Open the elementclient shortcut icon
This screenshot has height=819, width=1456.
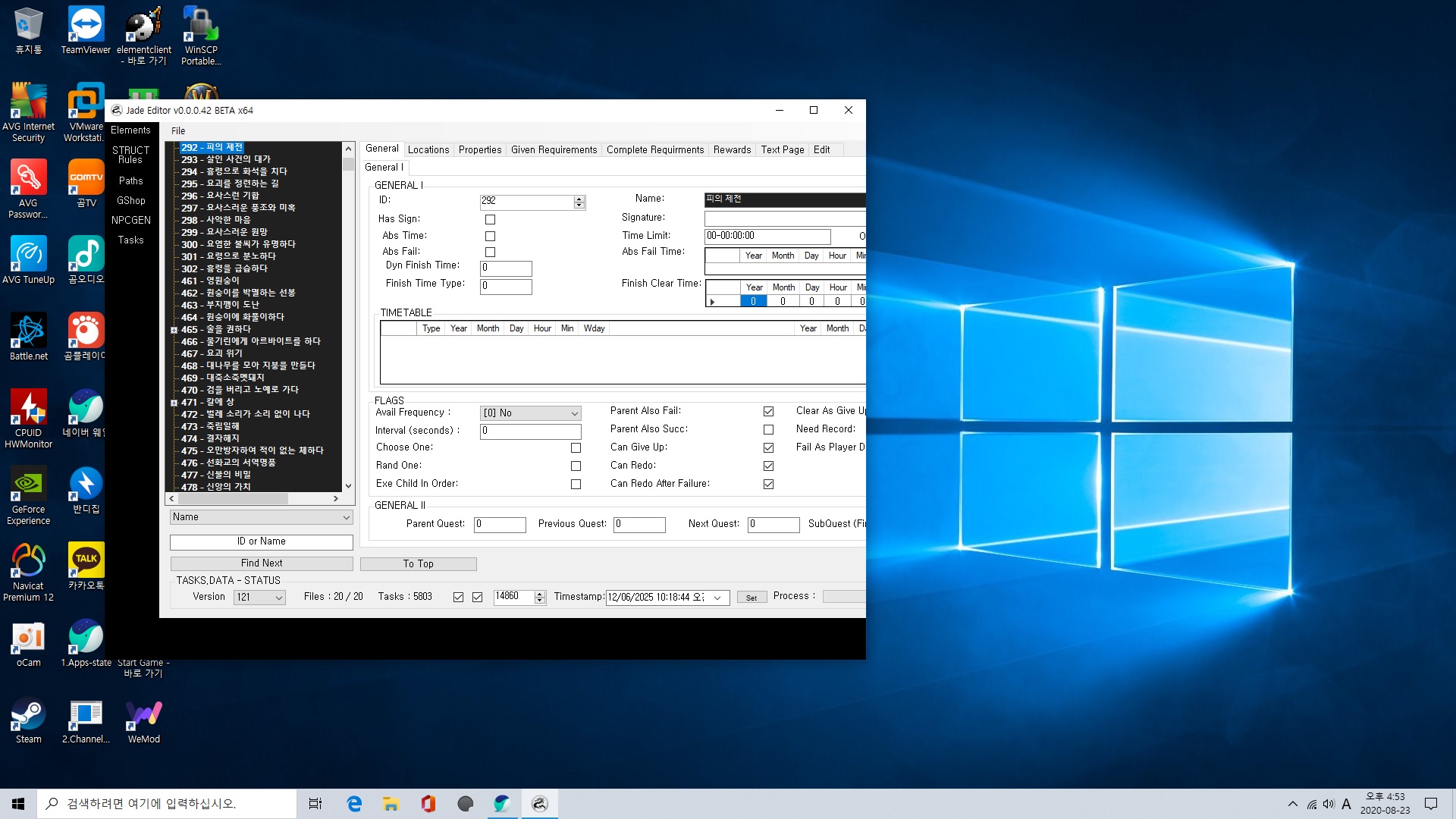coord(143,36)
